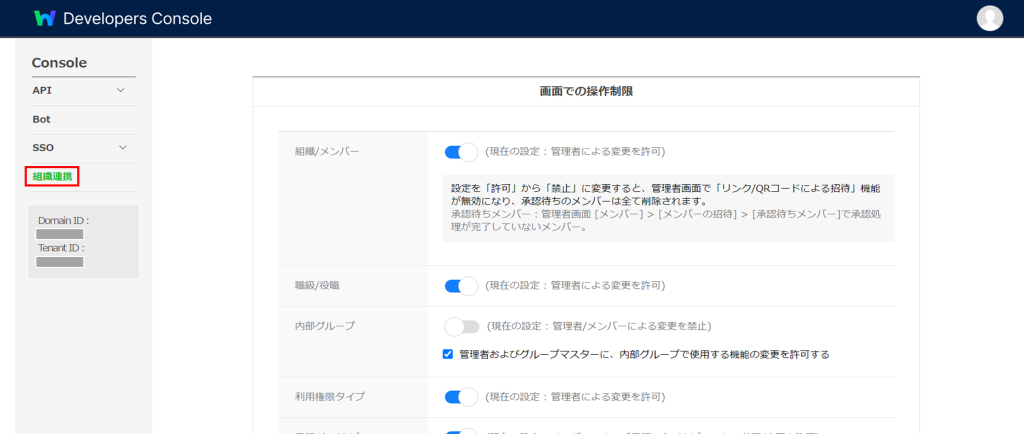This screenshot has height=434, width=1024.
Task: Disable the 職級/役職 toggle switch
Action: 461,286
